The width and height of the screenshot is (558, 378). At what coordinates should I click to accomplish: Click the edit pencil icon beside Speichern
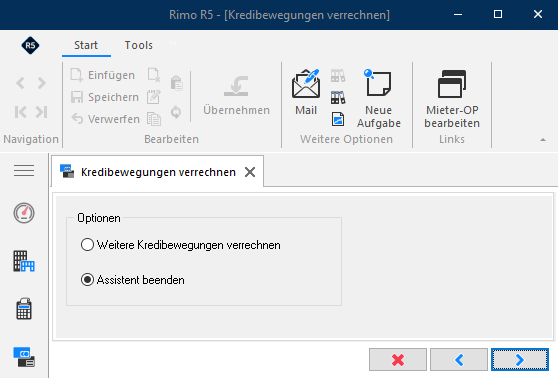coord(154,97)
